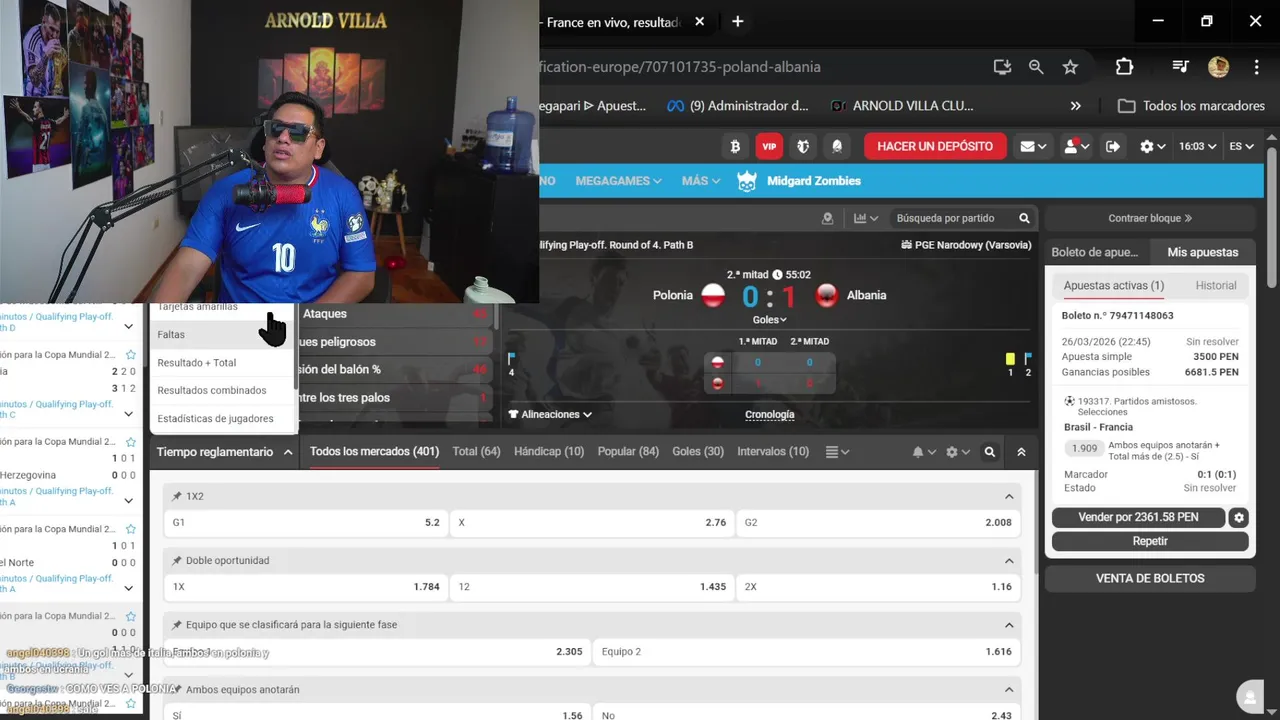Open the Chrome media control icon
The image size is (1280, 720).
click(1180, 67)
